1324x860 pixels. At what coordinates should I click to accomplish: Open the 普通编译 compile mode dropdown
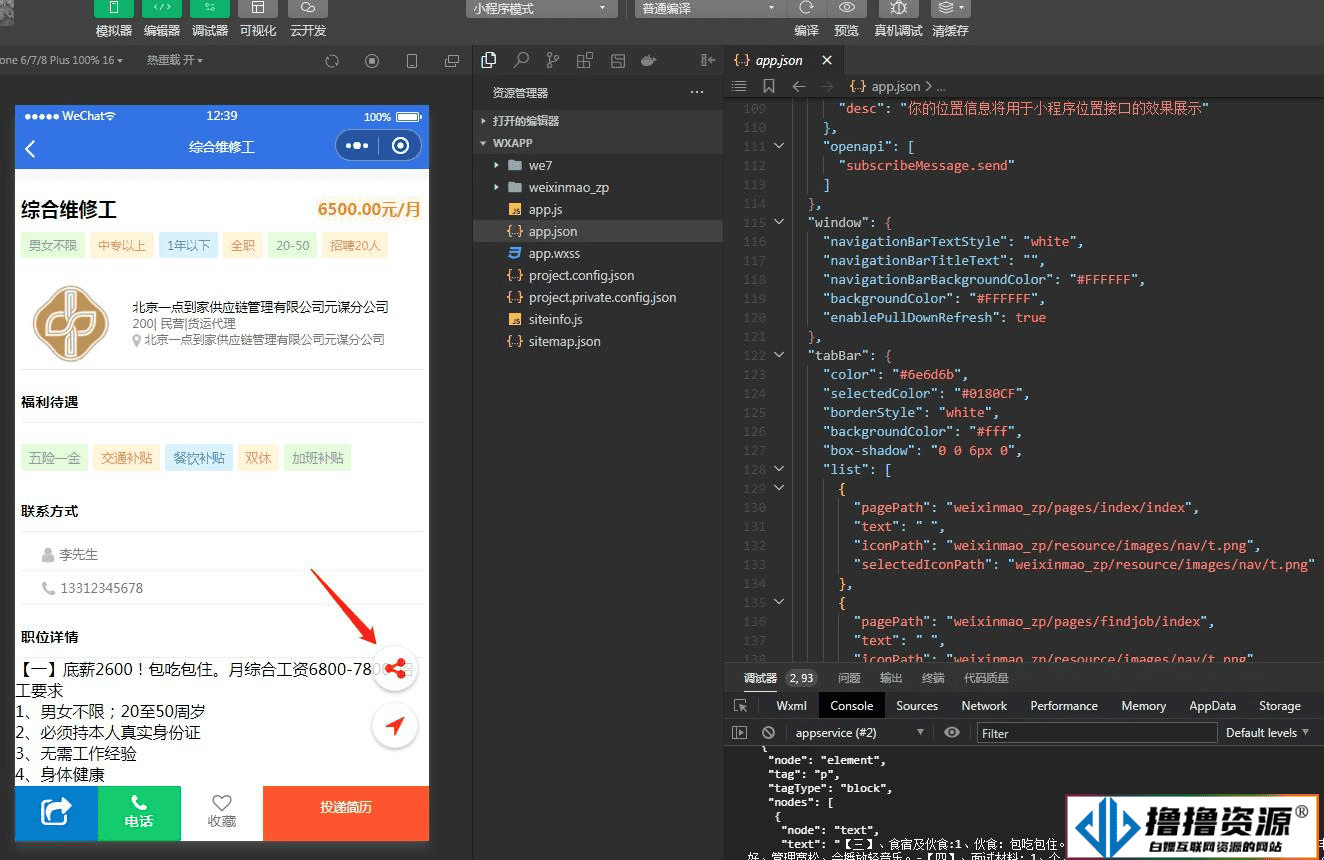[710, 9]
